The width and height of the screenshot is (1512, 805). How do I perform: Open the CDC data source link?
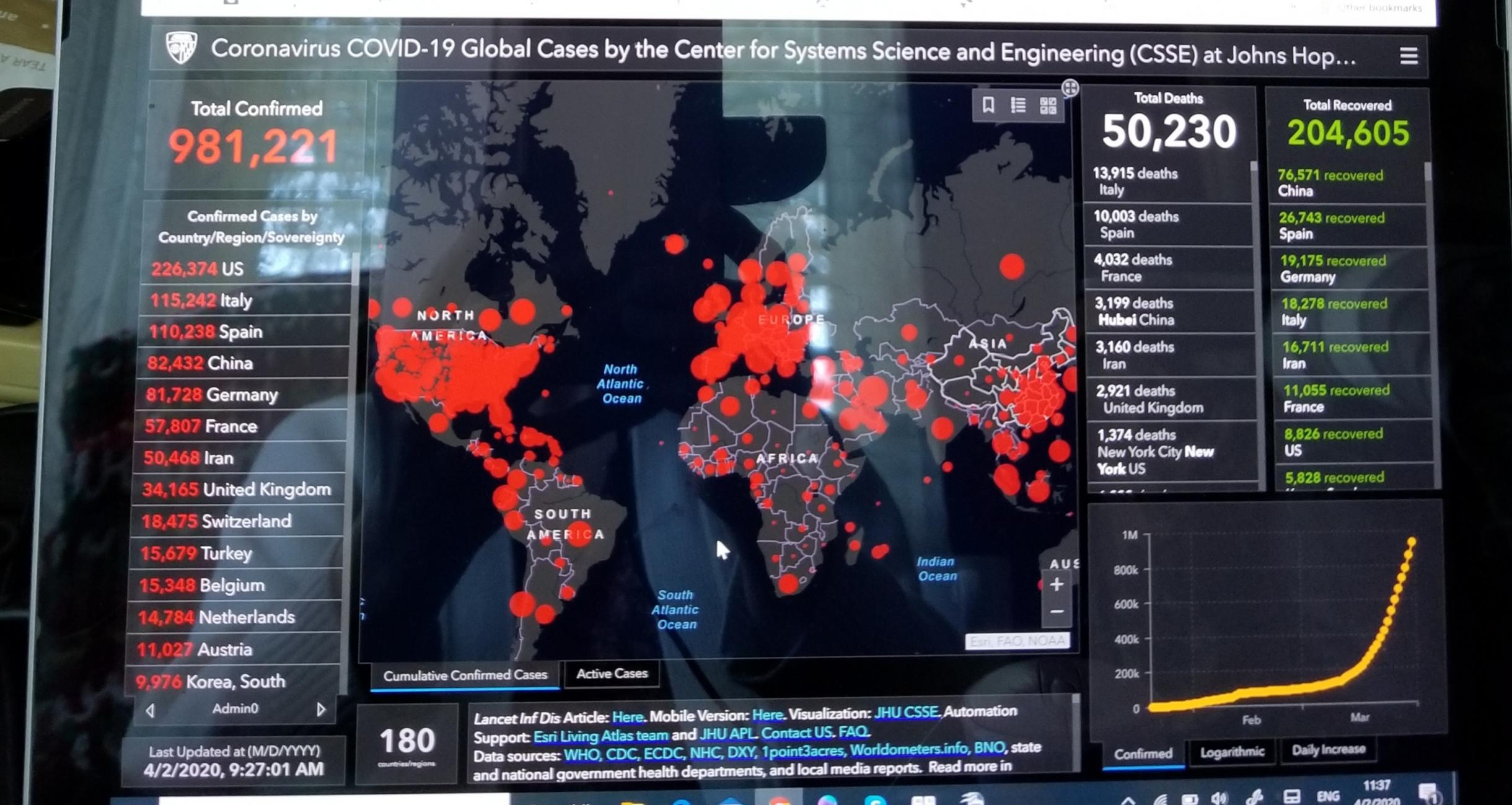[622, 755]
